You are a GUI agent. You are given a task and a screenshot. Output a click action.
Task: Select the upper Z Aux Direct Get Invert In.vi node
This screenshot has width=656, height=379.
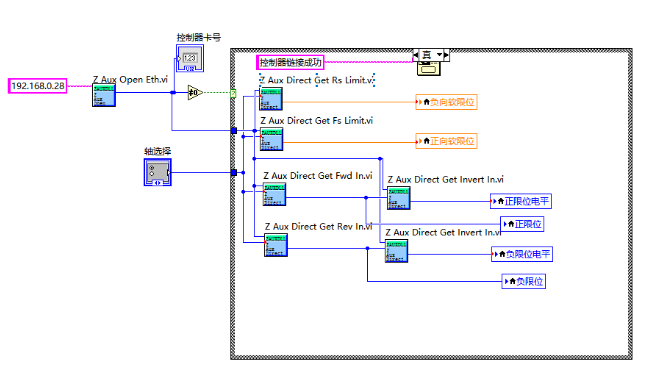click(x=399, y=198)
